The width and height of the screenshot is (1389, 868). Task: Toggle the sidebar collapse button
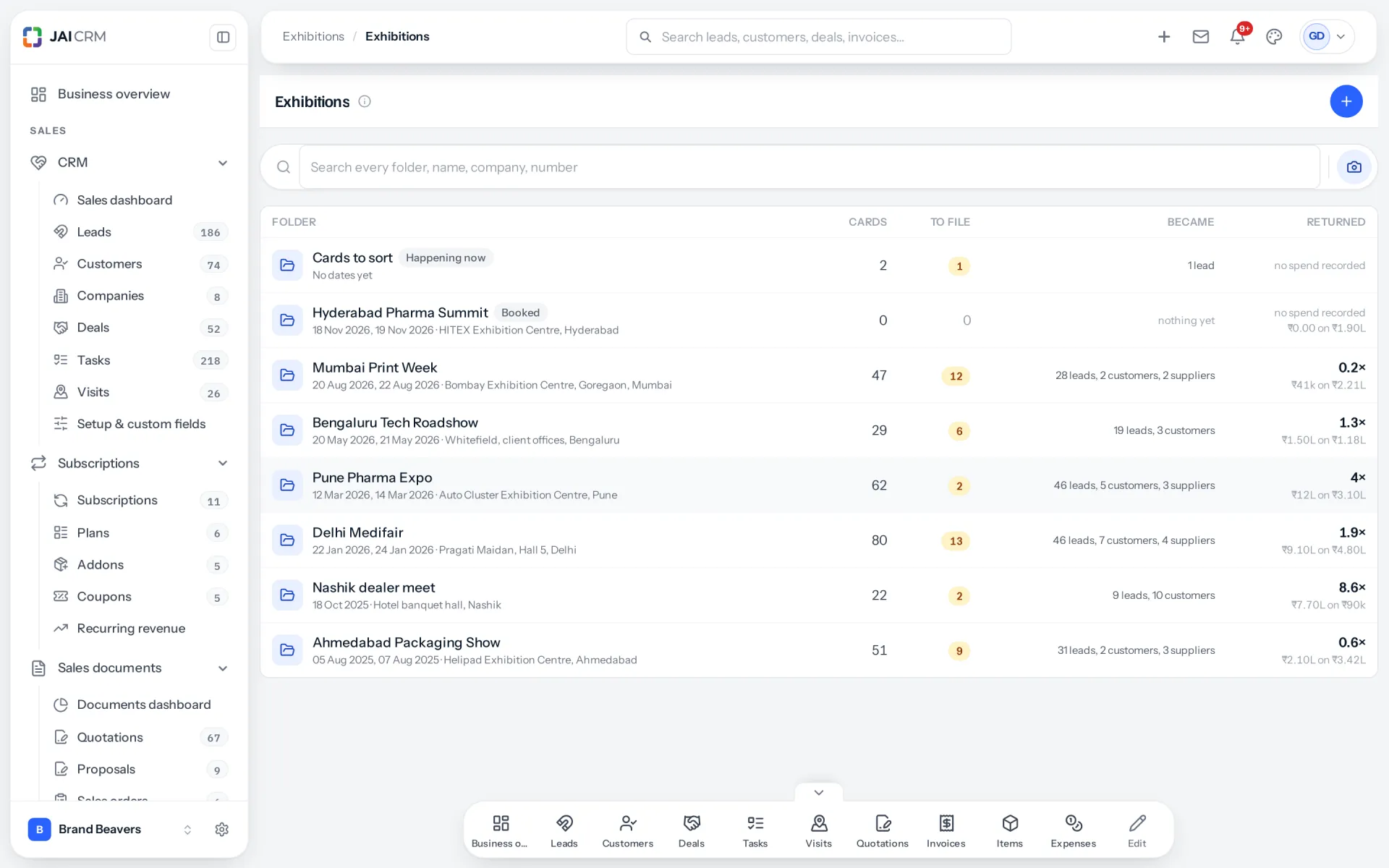pos(223,37)
